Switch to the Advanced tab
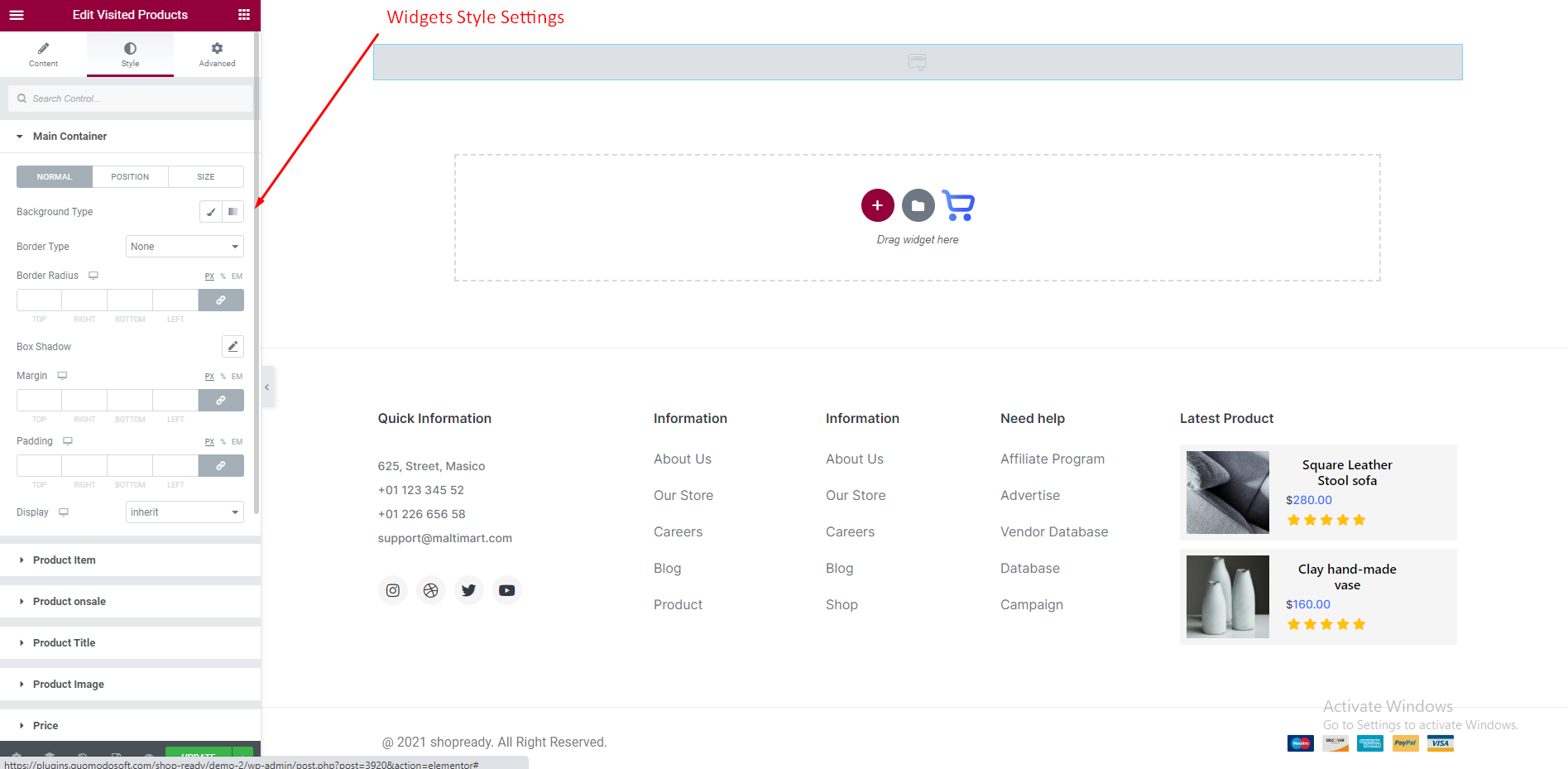The height and width of the screenshot is (769, 1568). (217, 55)
